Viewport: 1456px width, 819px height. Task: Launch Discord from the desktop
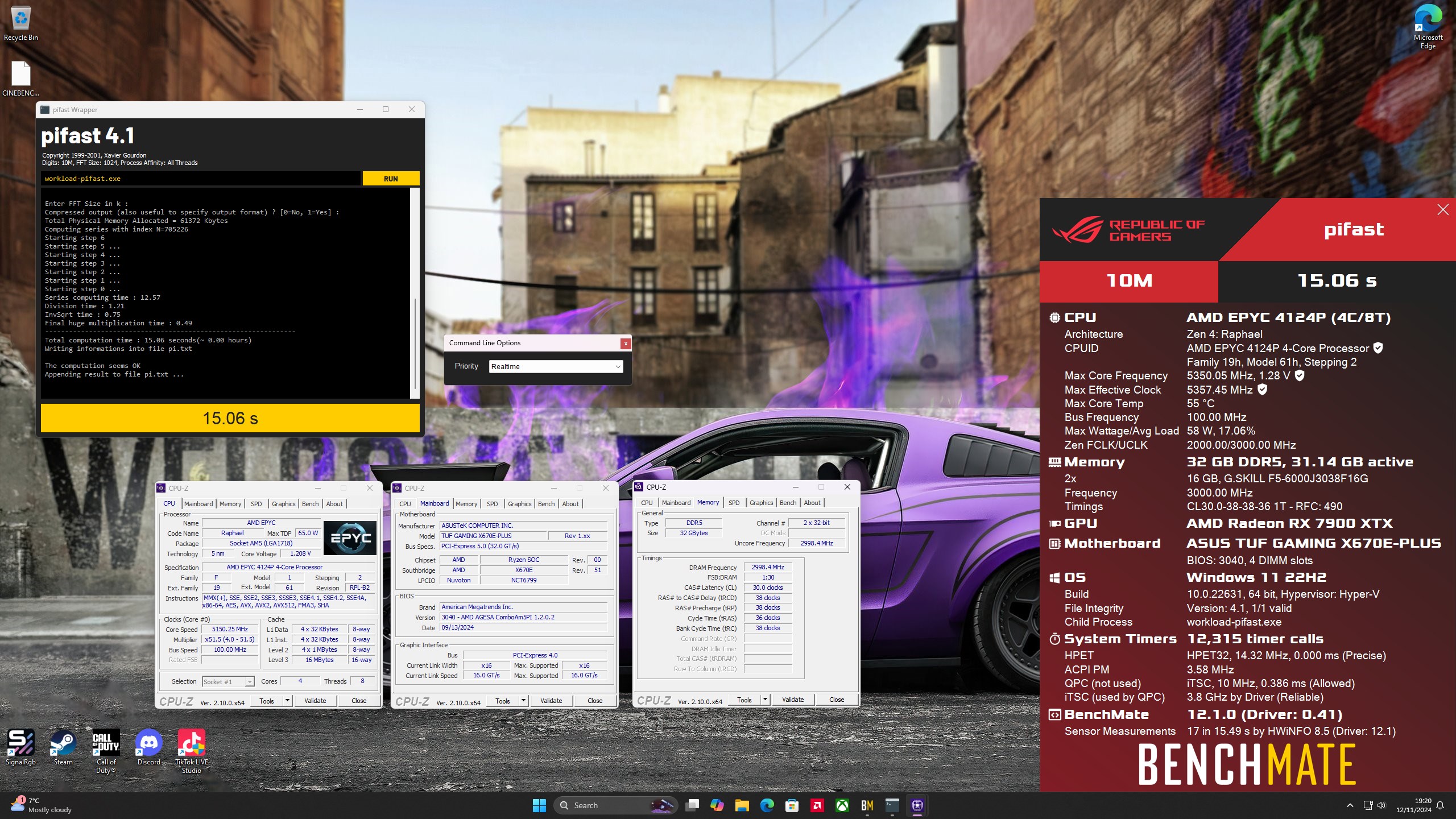[x=148, y=747]
